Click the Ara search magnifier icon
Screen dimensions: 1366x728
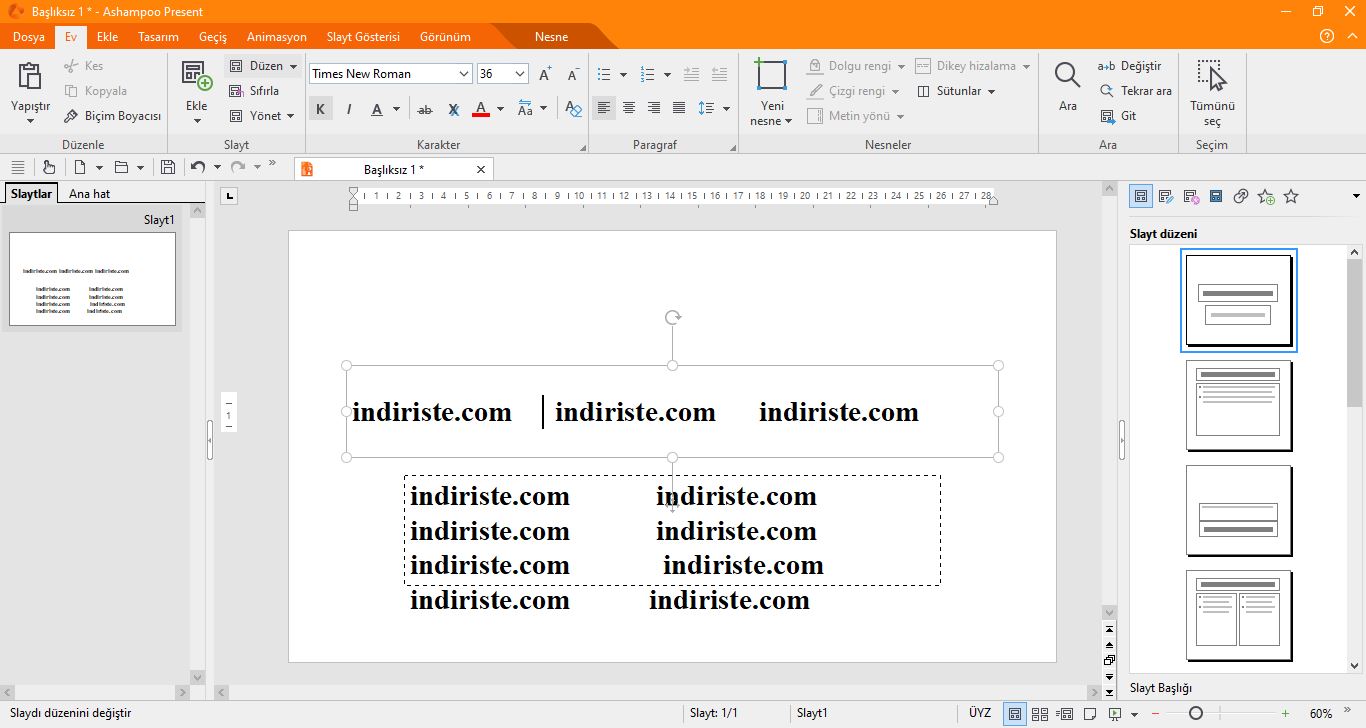(x=1068, y=76)
